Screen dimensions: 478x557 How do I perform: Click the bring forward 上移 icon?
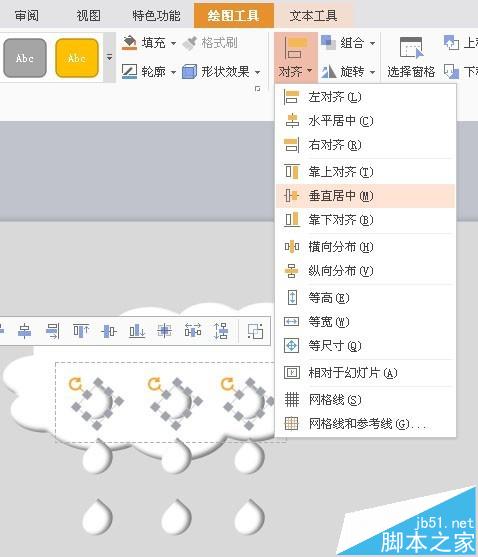tap(451, 43)
